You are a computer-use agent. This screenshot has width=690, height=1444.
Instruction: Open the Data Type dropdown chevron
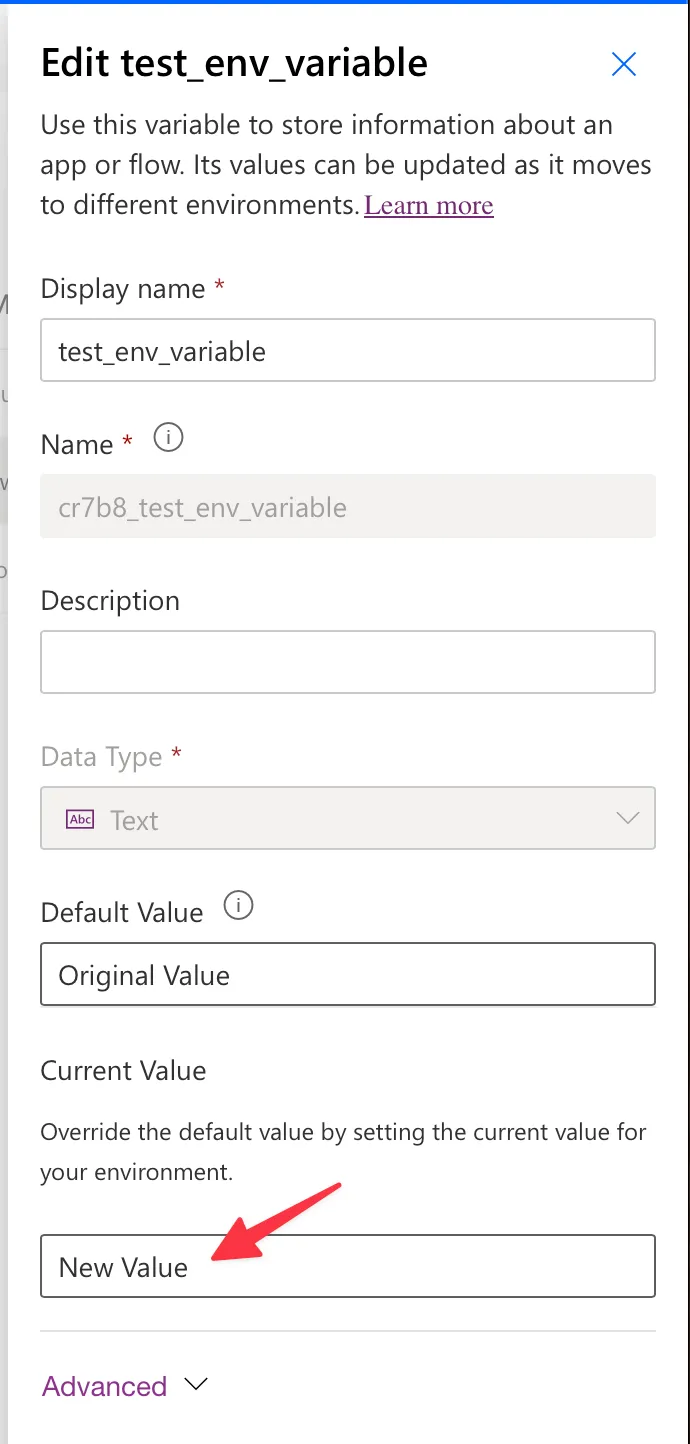627,818
